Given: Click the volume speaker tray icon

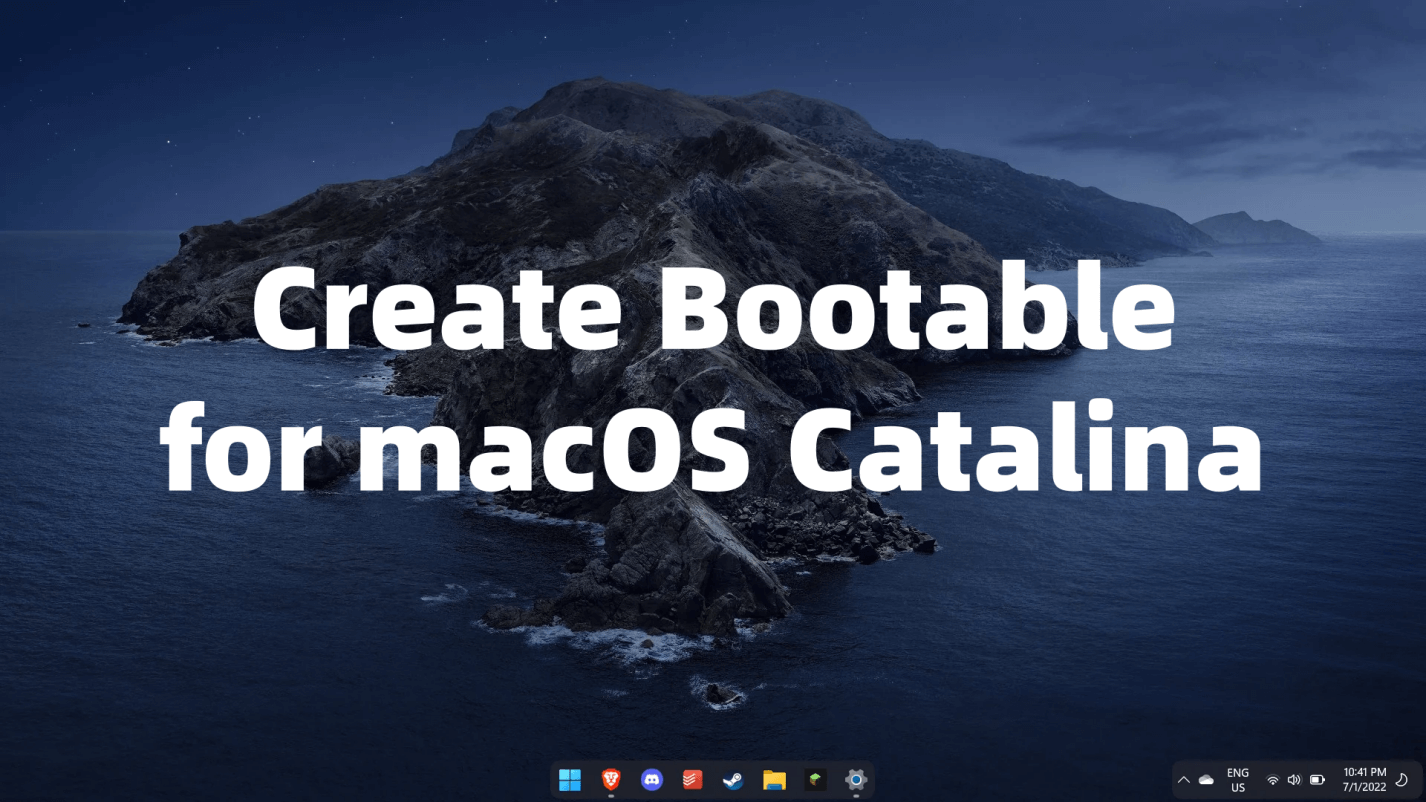Looking at the screenshot, I should tap(1294, 780).
